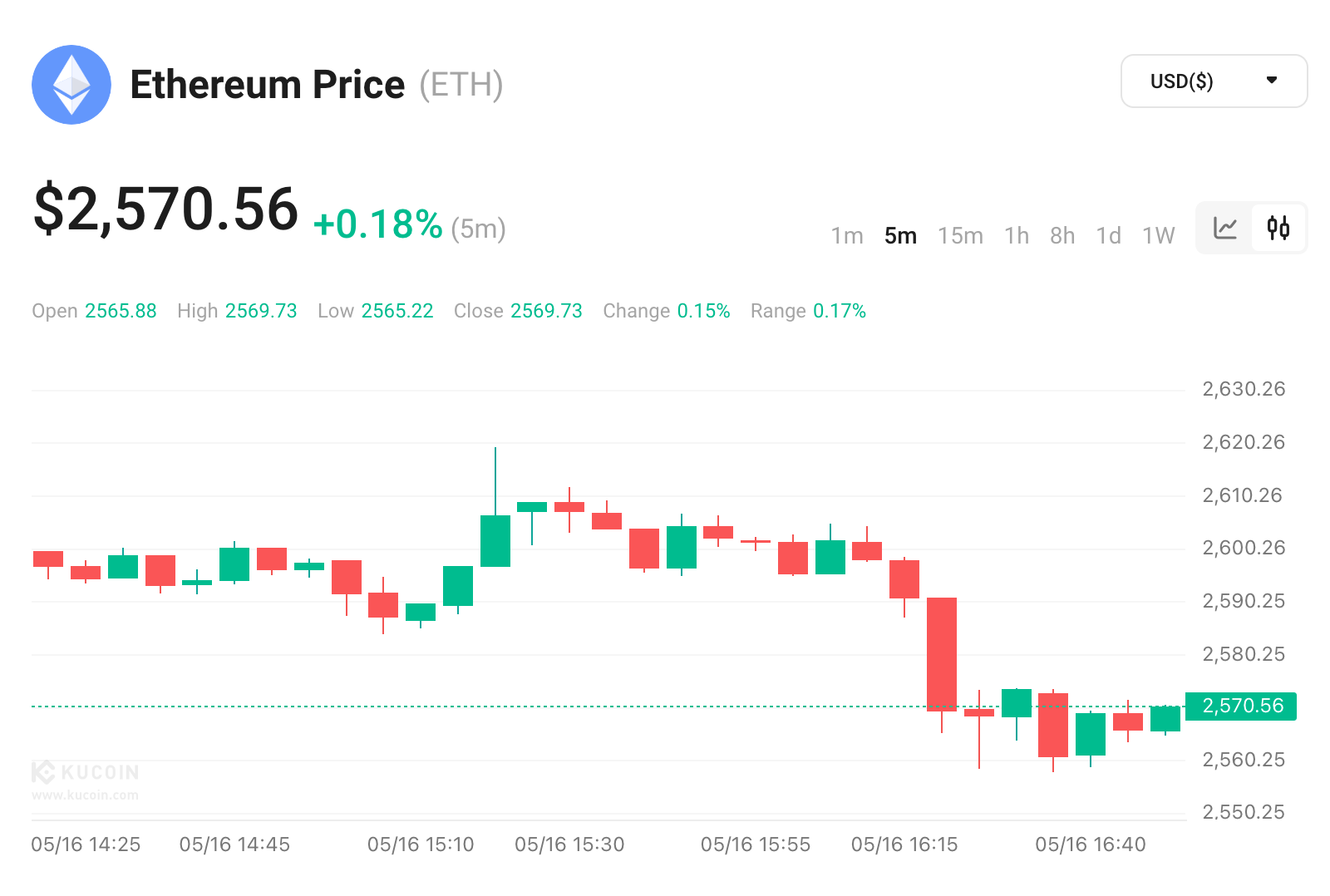Screen dimensions: 1330x896
Task: Select the candlestick chart view icon
Action: pos(1278,228)
